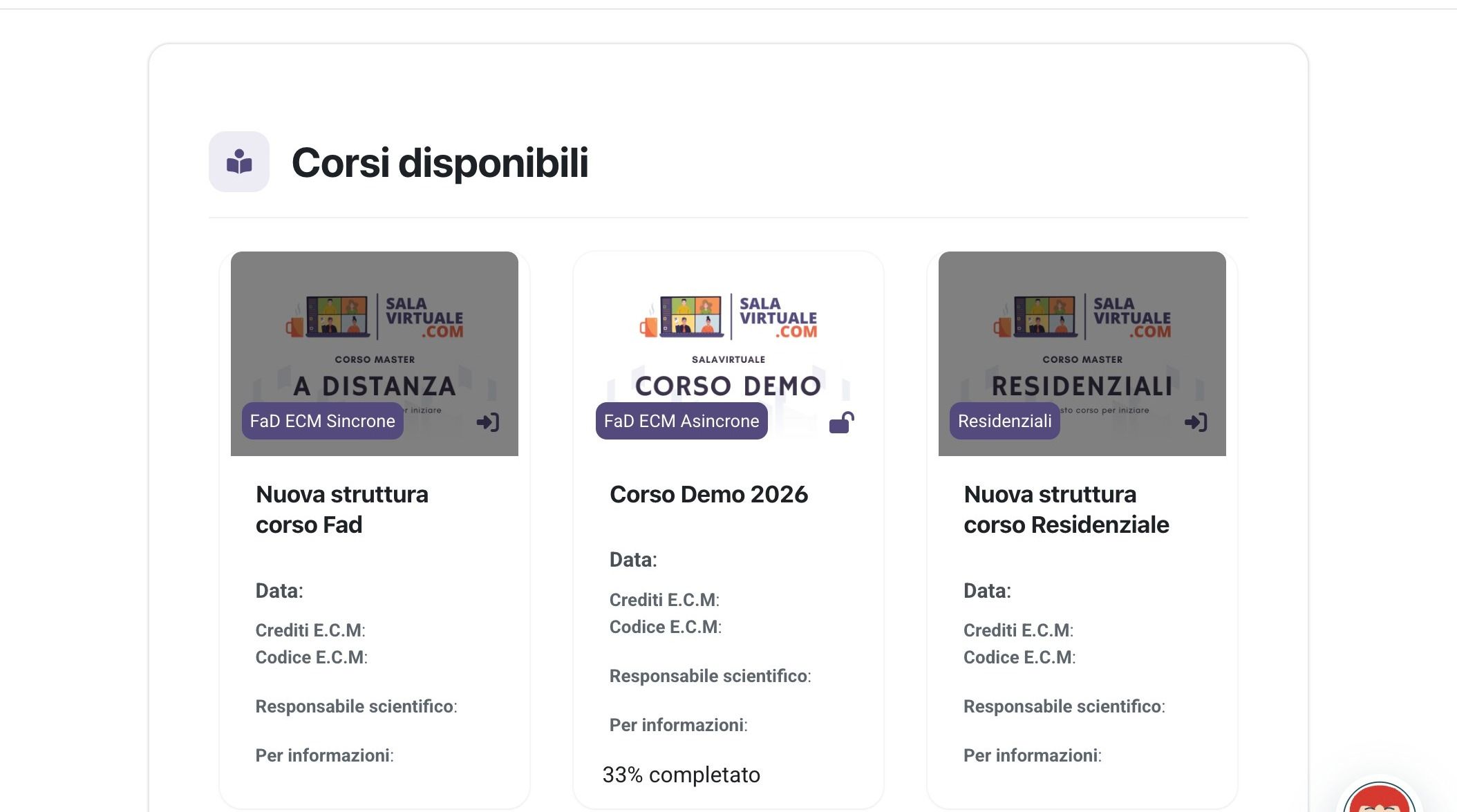Click the unlocked padlock icon on Corso Demo card
The width and height of the screenshot is (1457, 812).
(x=842, y=422)
